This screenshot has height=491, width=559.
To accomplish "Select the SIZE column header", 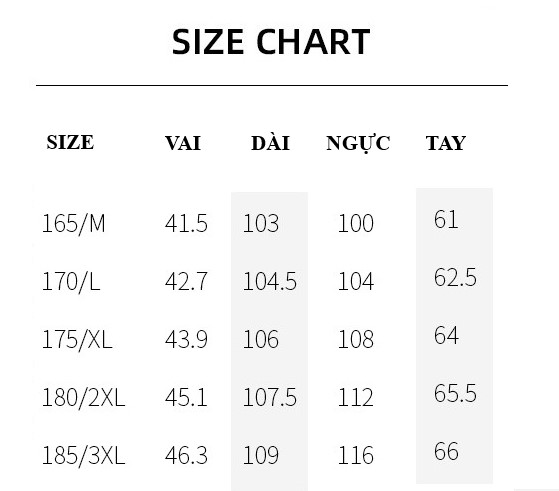I will (70, 142).
